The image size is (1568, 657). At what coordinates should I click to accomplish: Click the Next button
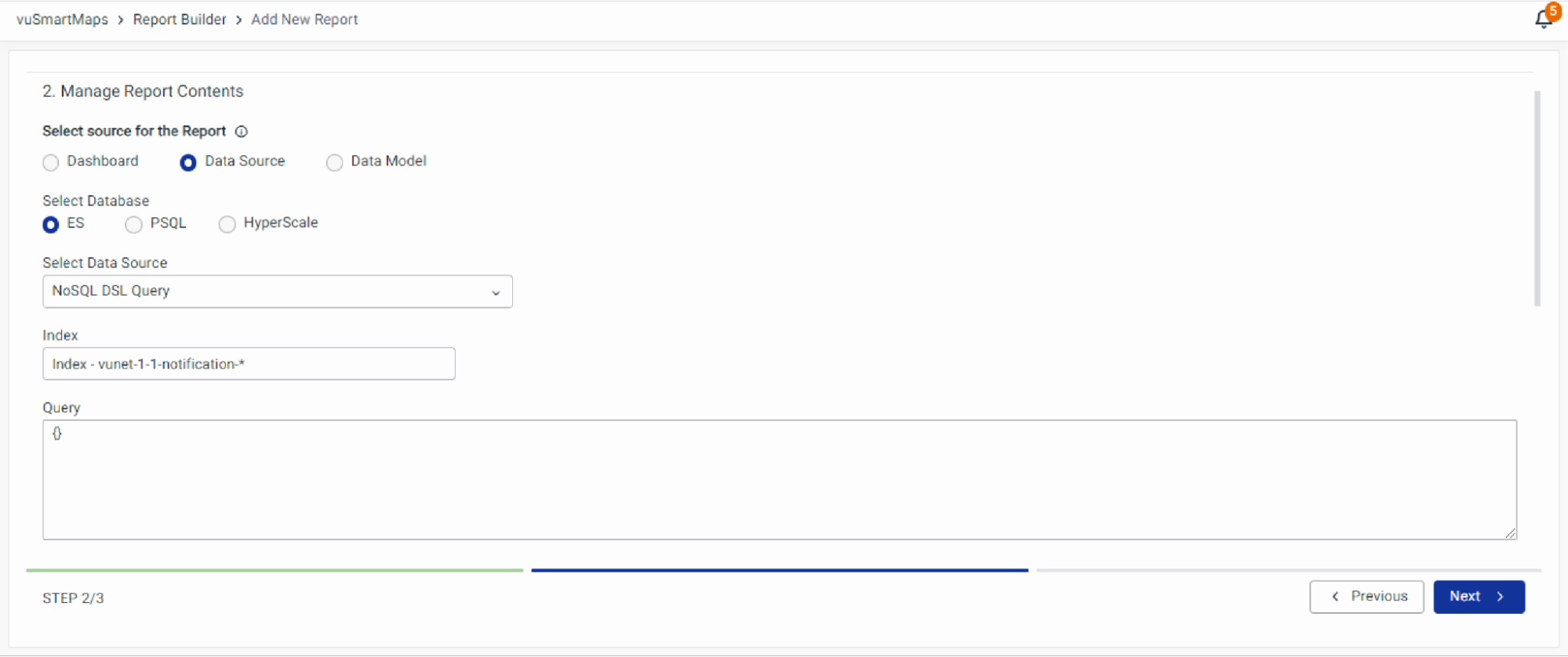coord(1479,597)
